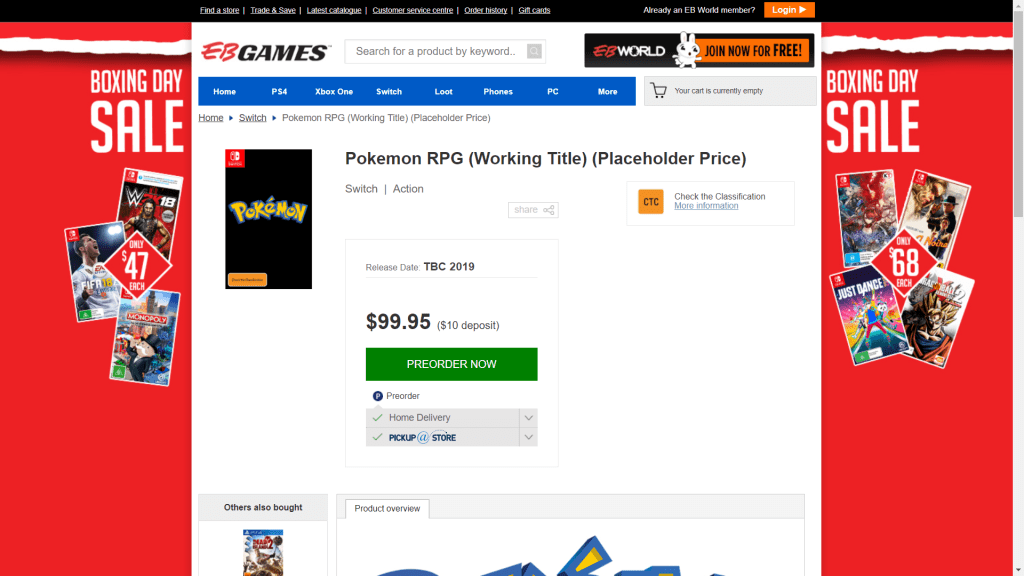
Task: Expand the Pickup at Store chevron
Action: [x=528, y=437]
